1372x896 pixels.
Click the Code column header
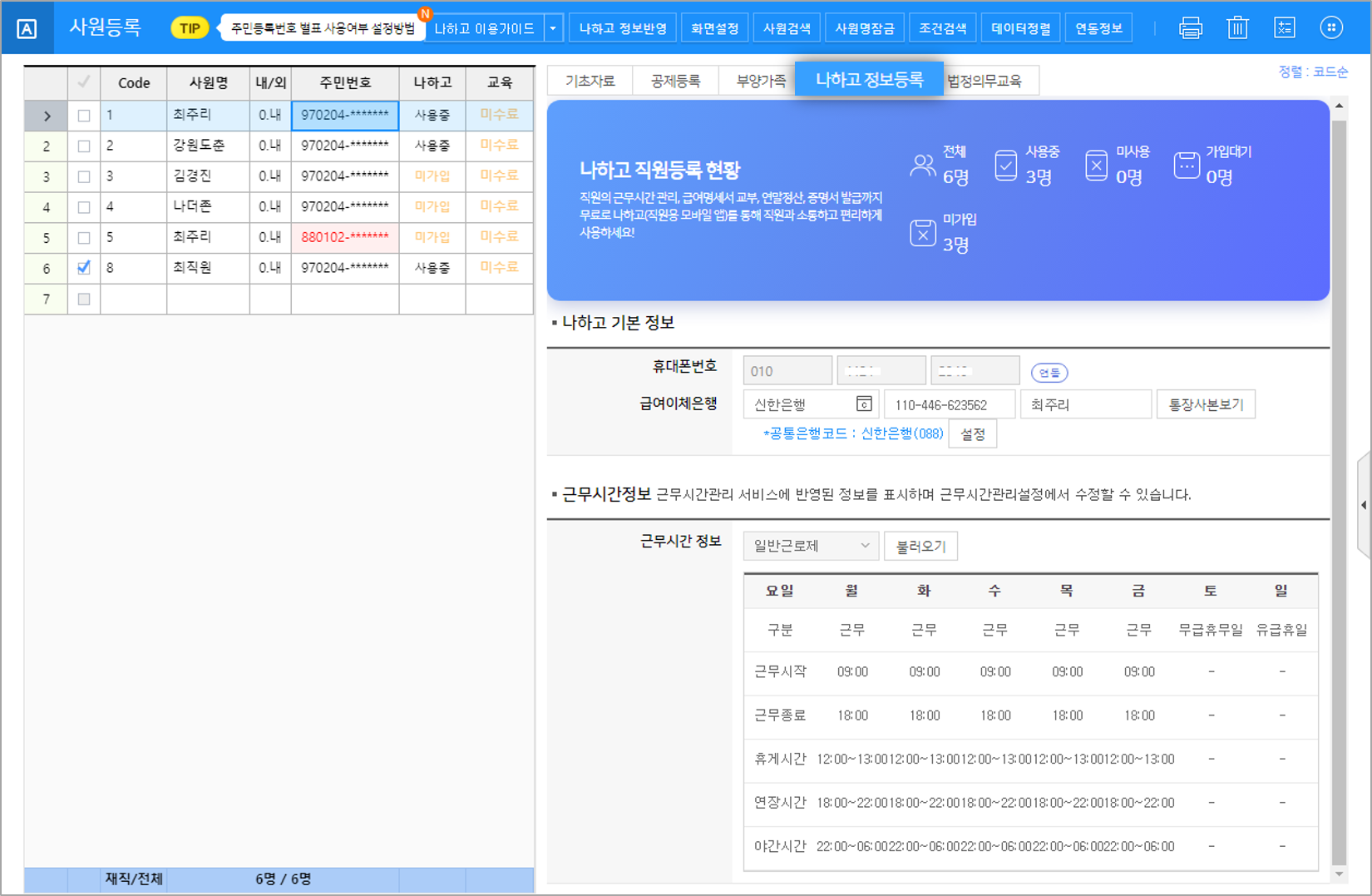(x=134, y=82)
